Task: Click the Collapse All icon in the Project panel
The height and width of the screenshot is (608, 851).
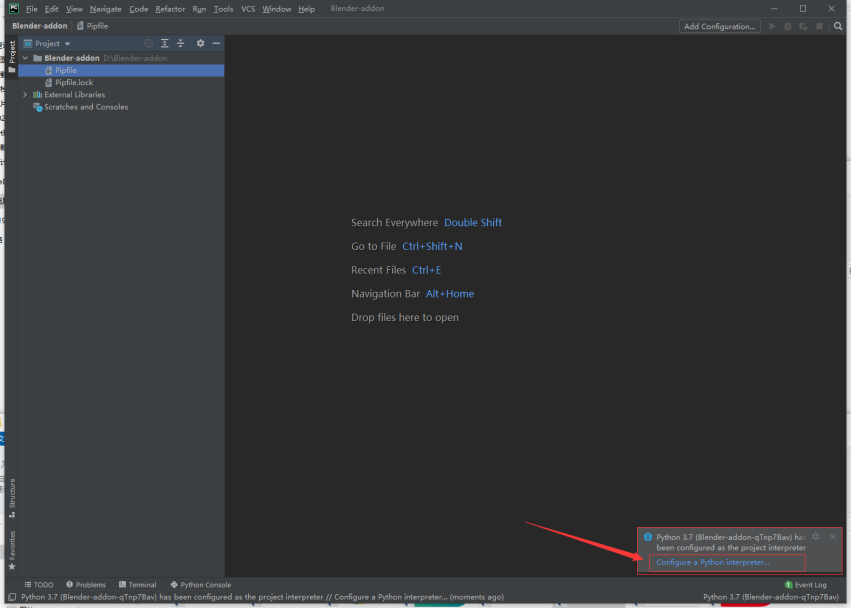Action: [181, 43]
